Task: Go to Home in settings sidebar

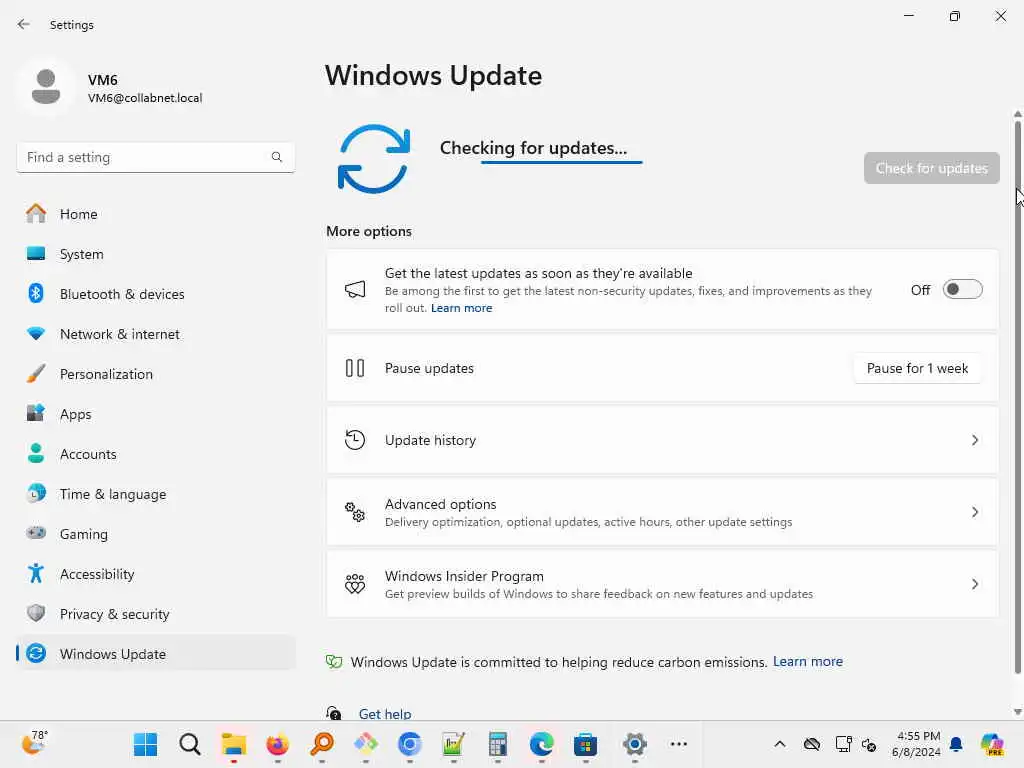Action: coord(156,214)
